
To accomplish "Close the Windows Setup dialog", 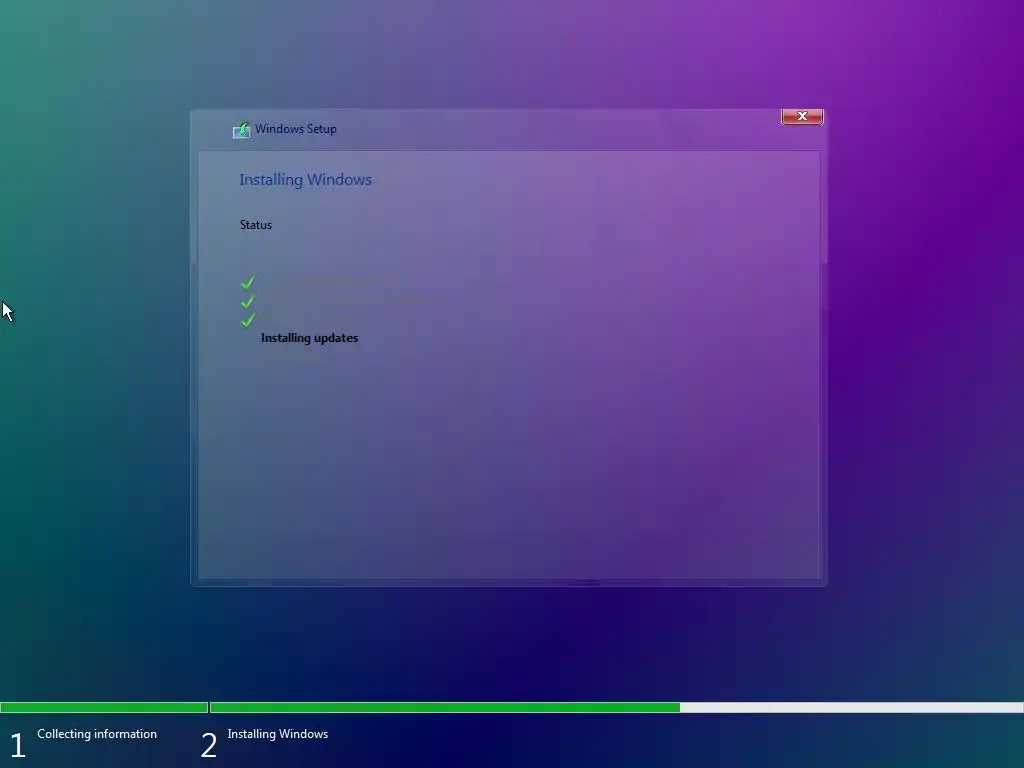I will pos(802,116).
